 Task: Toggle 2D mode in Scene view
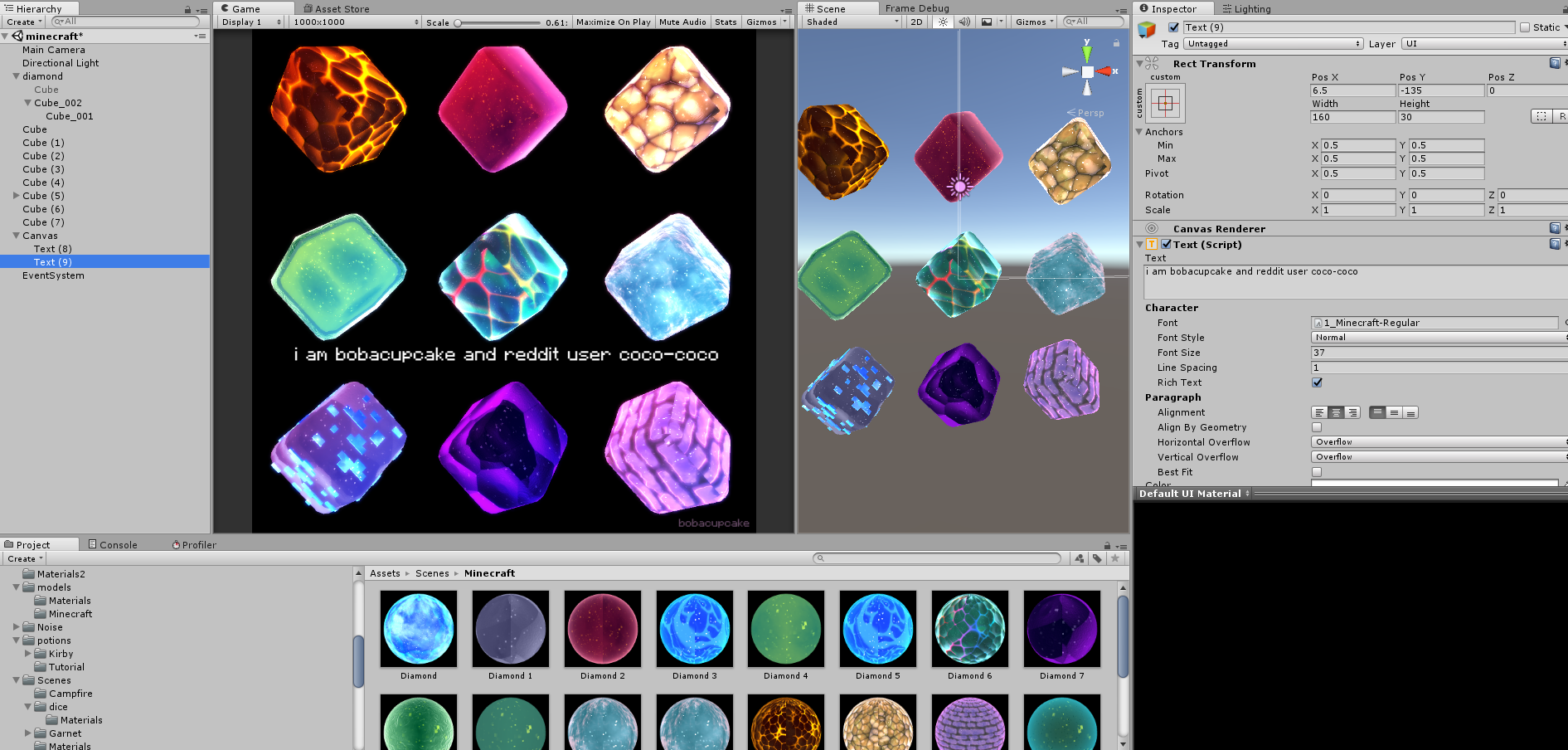coord(916,22)
